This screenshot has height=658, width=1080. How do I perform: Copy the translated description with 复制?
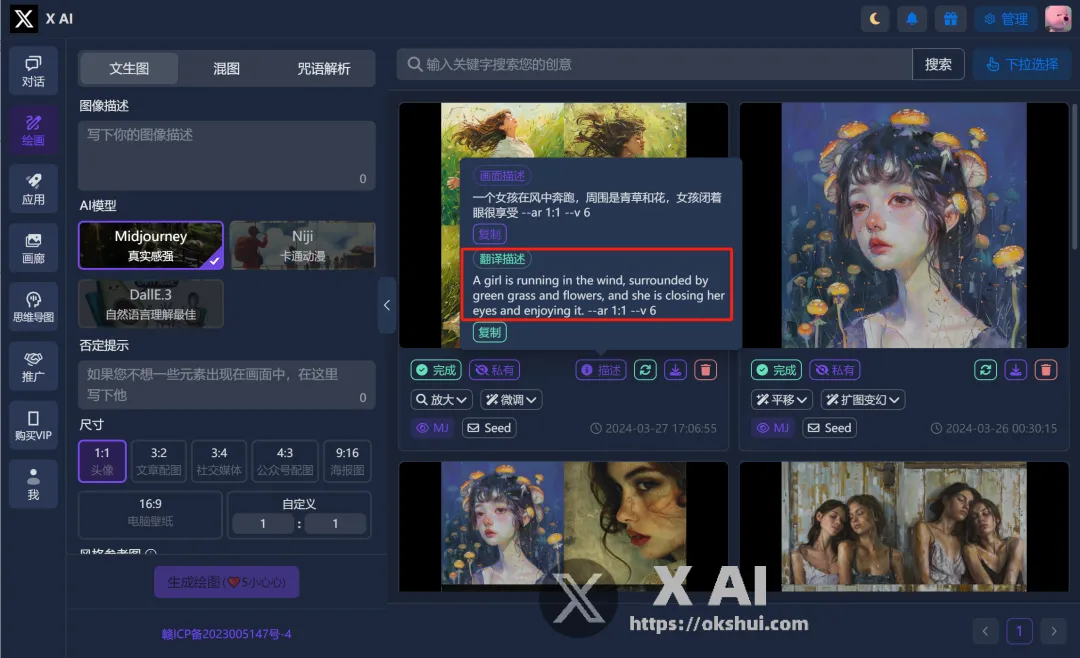point(489,332)
